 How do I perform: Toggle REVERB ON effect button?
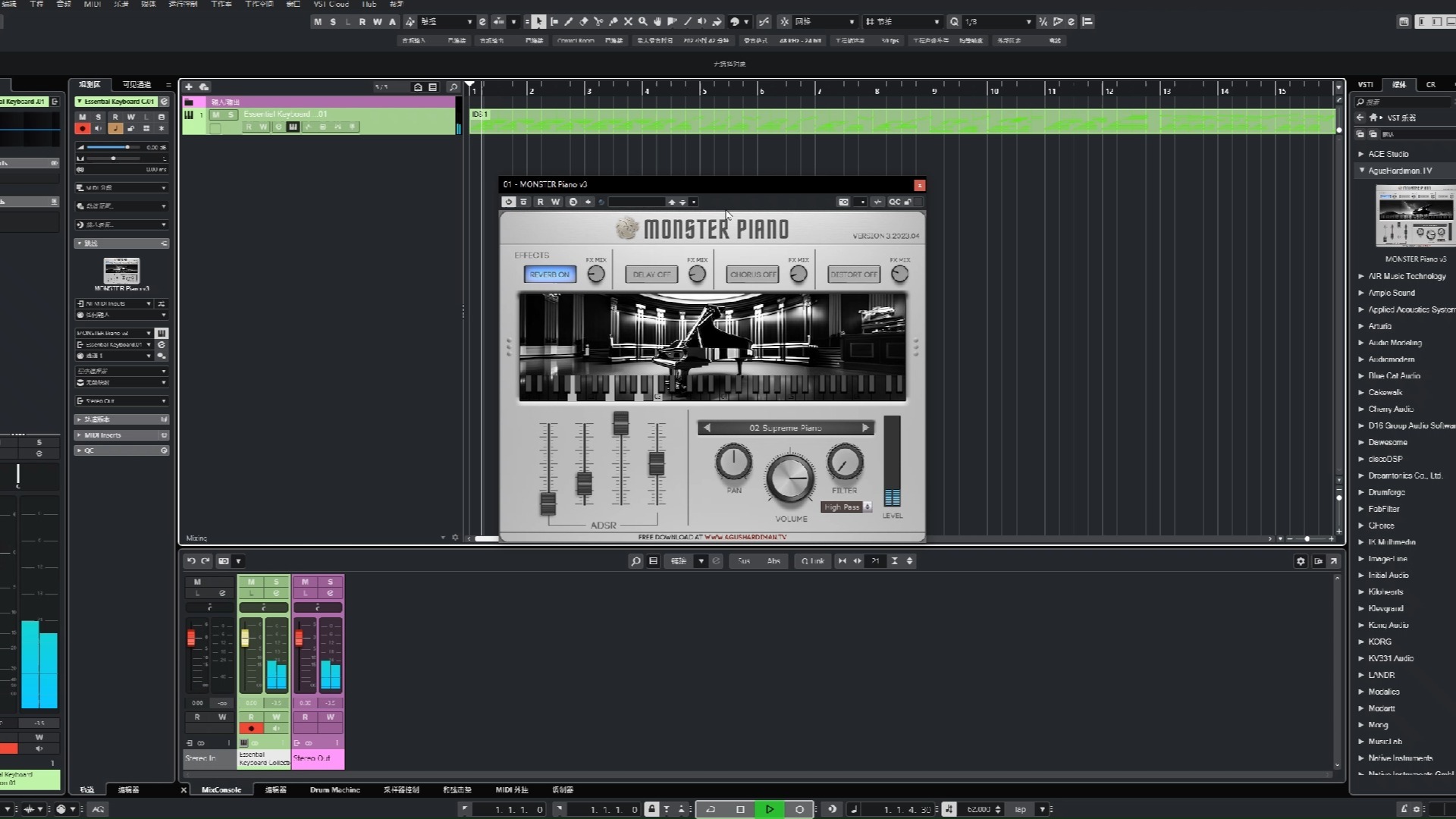(550, 275)
